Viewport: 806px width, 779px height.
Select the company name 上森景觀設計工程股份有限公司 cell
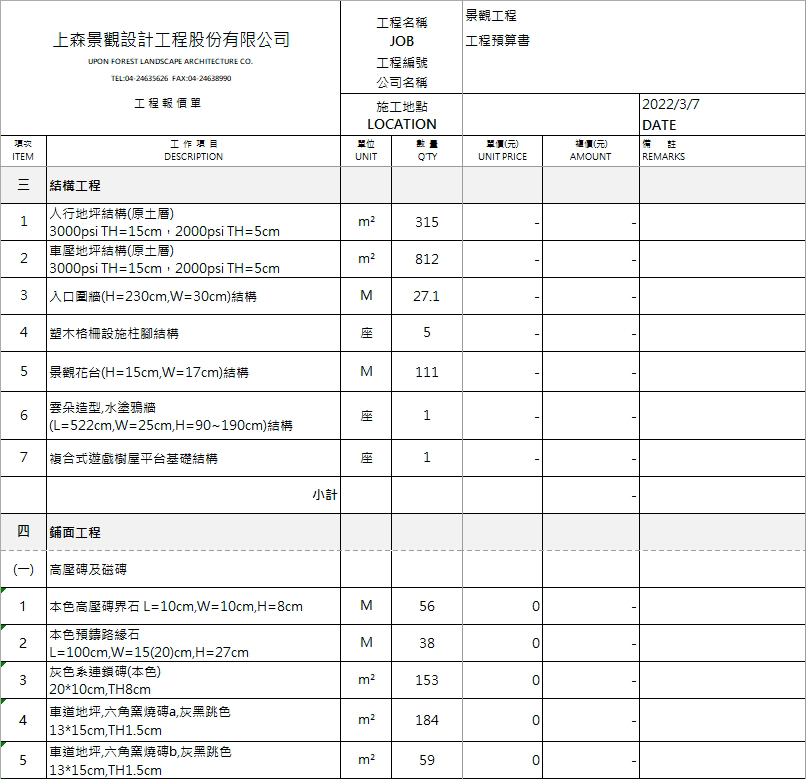click(x=171, y=41)
